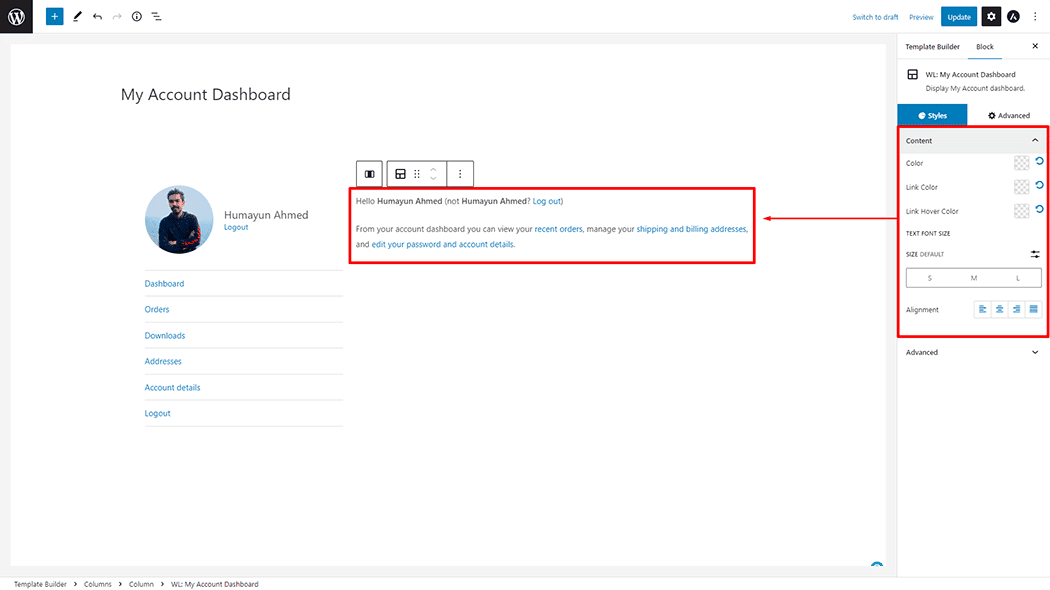Open the Details info icon

click(137, 17)
